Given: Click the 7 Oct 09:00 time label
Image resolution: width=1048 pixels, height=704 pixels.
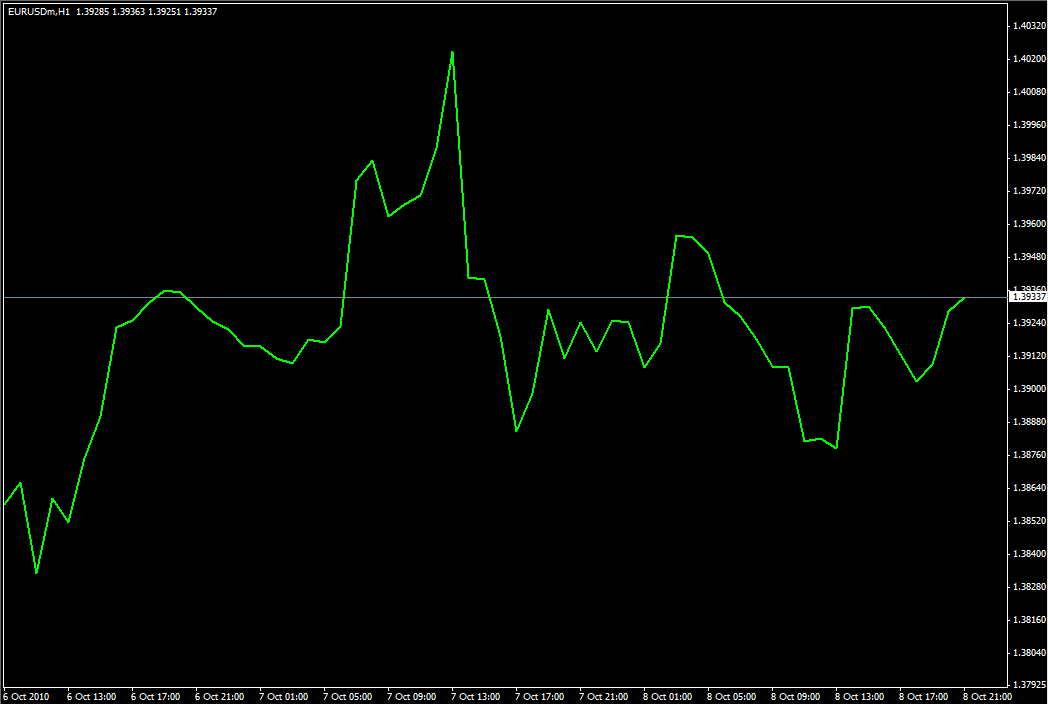Looking at the screenshot, I should [x=412, y=697].
